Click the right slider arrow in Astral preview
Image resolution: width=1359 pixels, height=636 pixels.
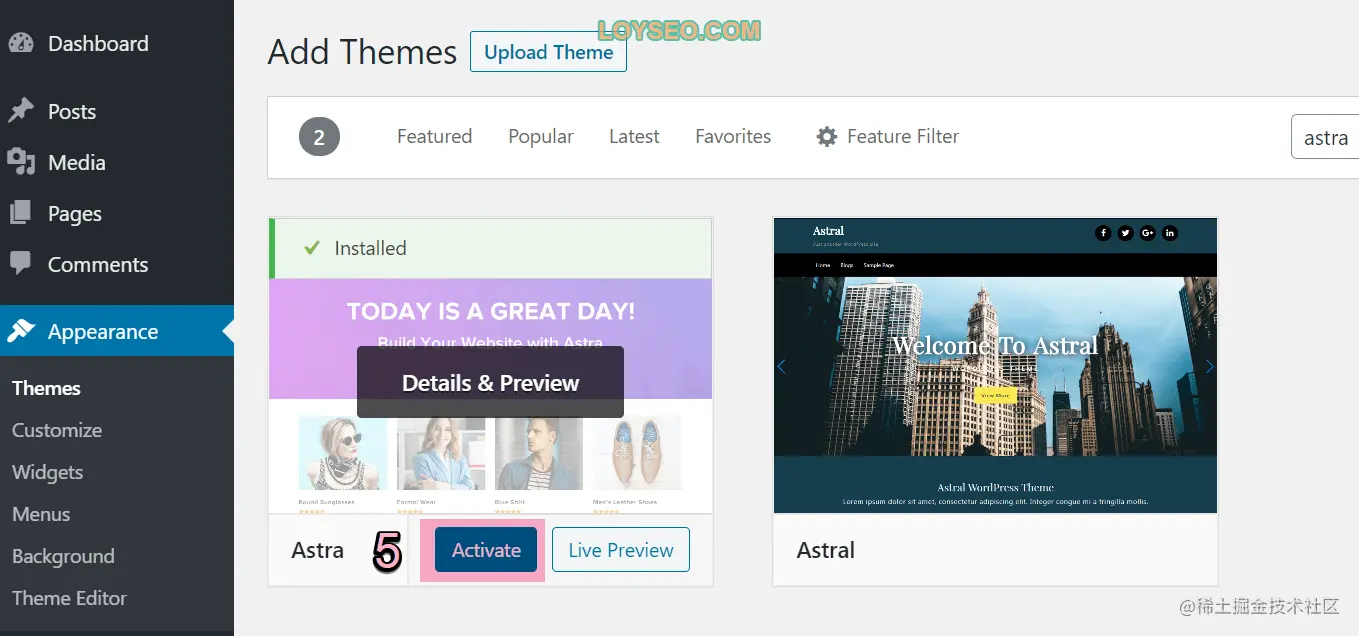1209,367
